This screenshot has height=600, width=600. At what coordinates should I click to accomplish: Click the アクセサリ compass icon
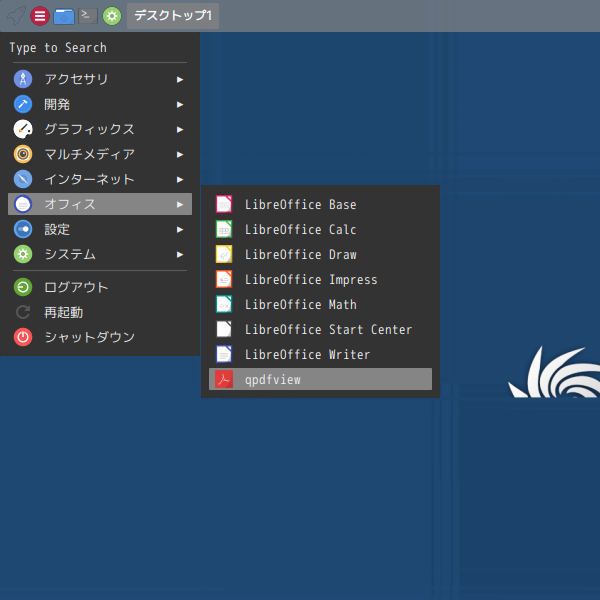click(x=23, y=79)
